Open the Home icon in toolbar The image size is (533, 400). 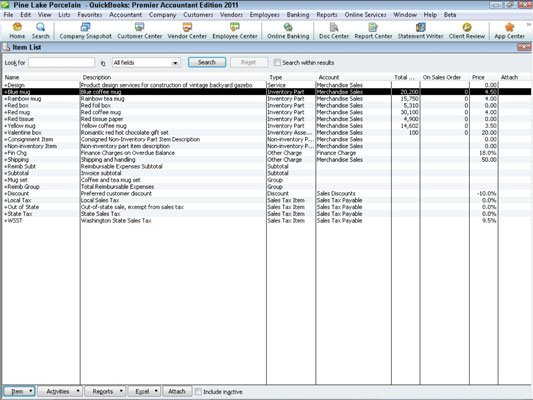17,27
